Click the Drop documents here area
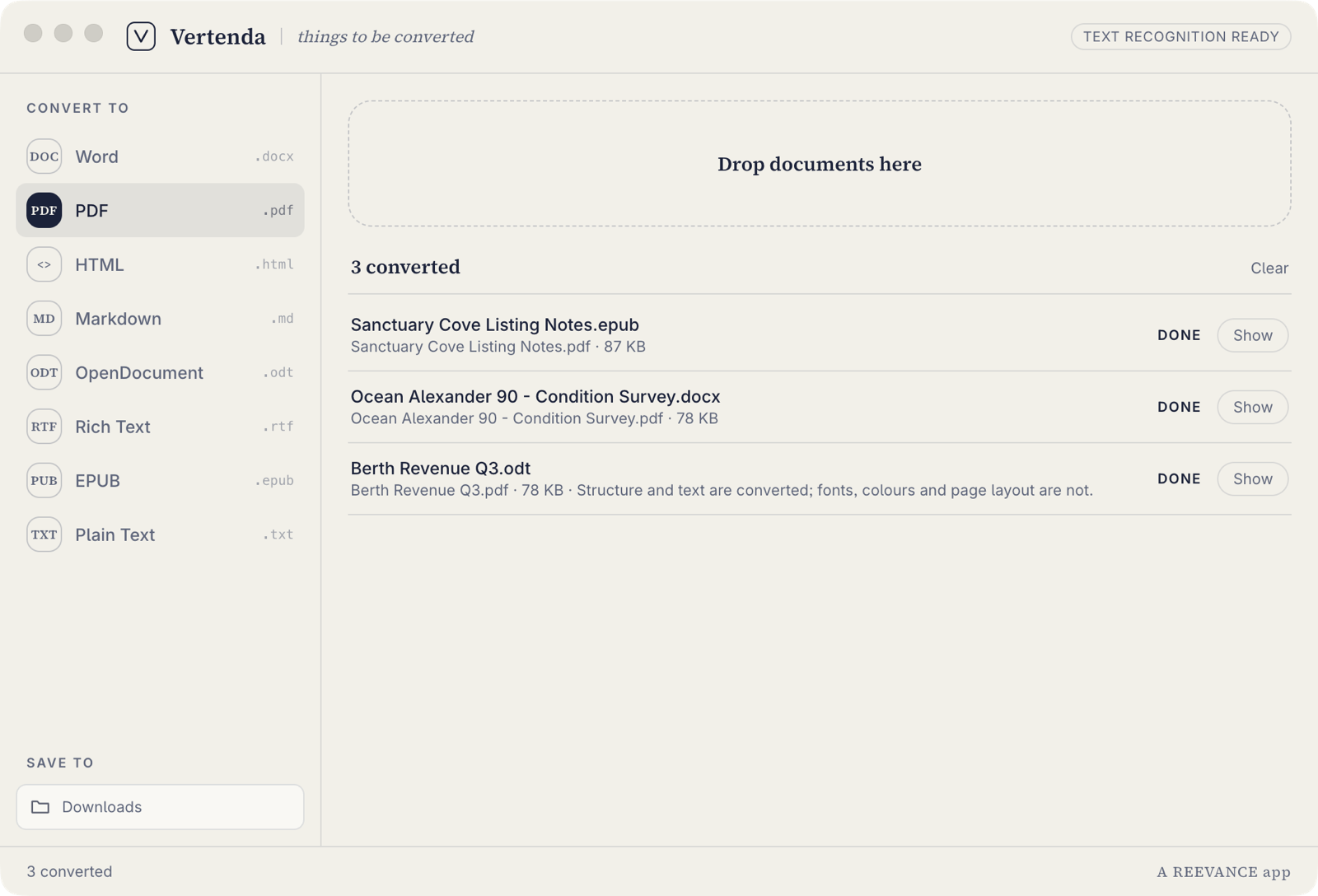The image size is (1318, 896). 819,164
